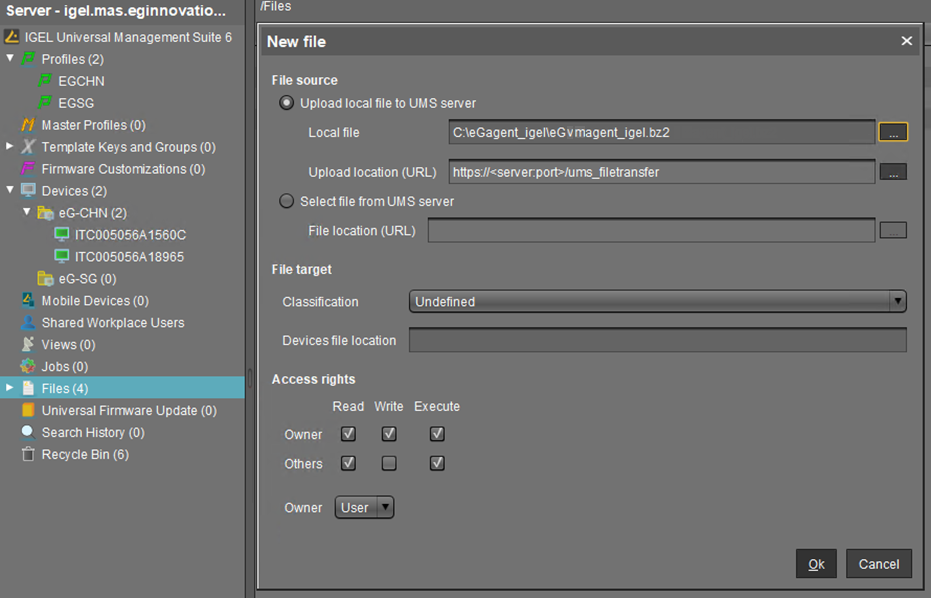Viewport: 931px width, 598px height.
Task: Select Firmware Customizations (0) entry
Action: (124, 169)
